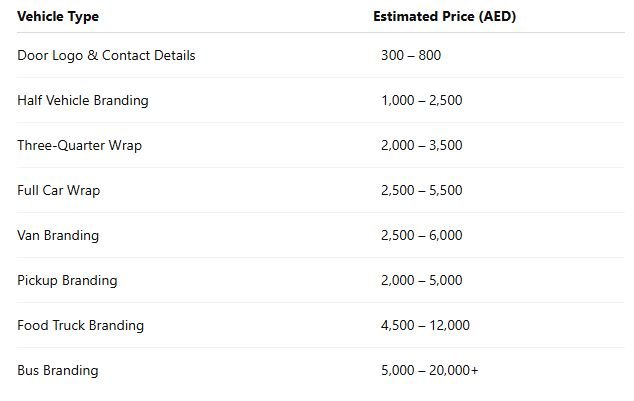Select the Bus Branding row label
Screen dimensions: 634x401
(x=58, y=370)
